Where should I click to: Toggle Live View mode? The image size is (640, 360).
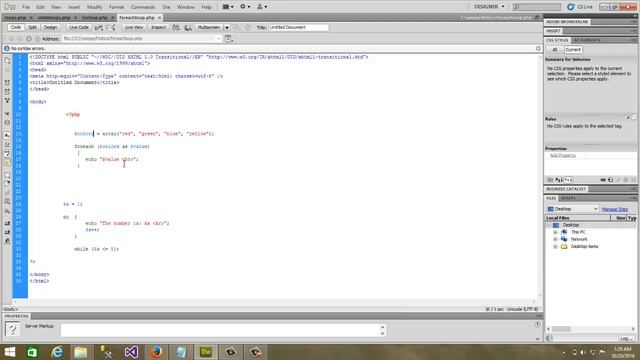point(134,27)
